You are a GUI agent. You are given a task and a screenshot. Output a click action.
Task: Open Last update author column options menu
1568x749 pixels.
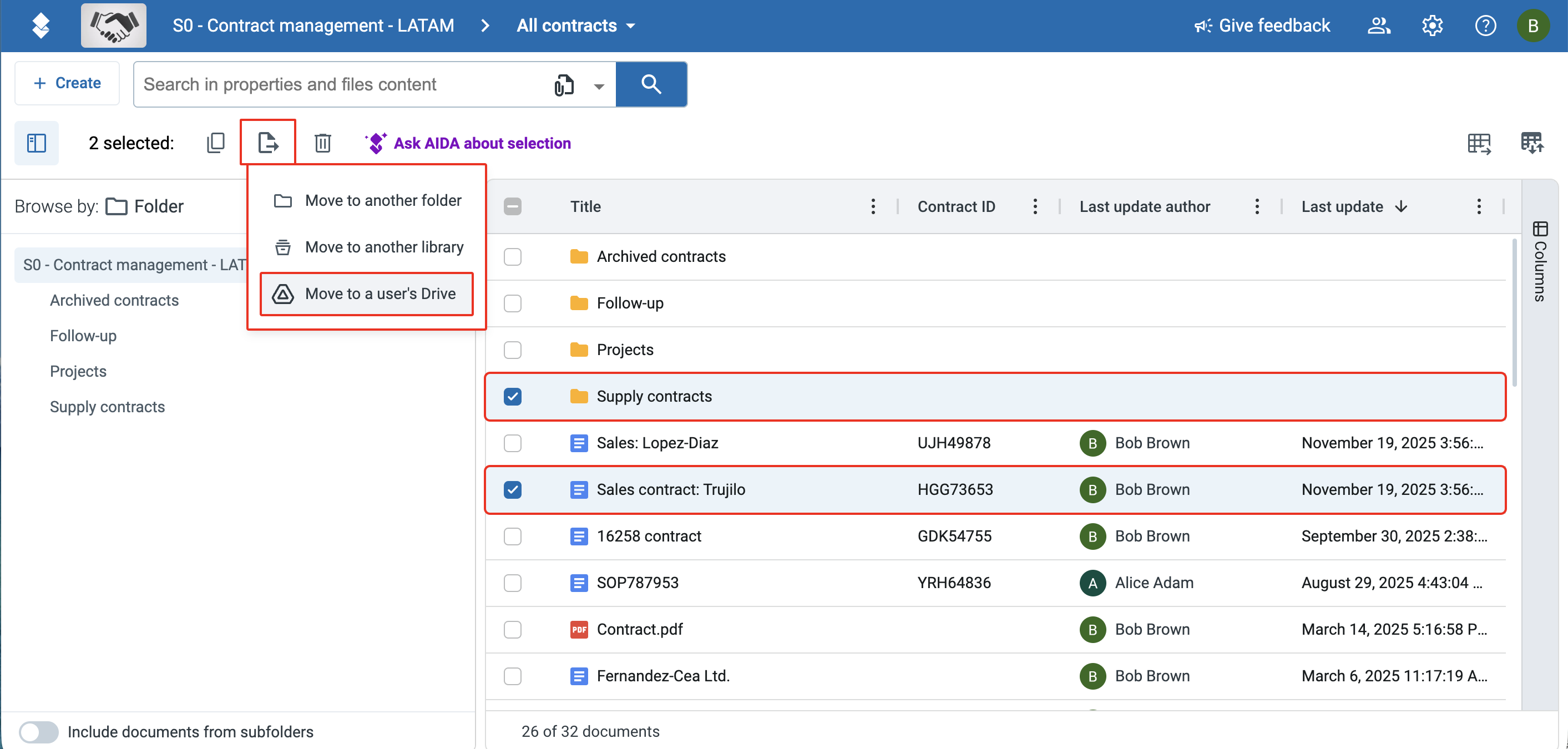click(1257, 207)
